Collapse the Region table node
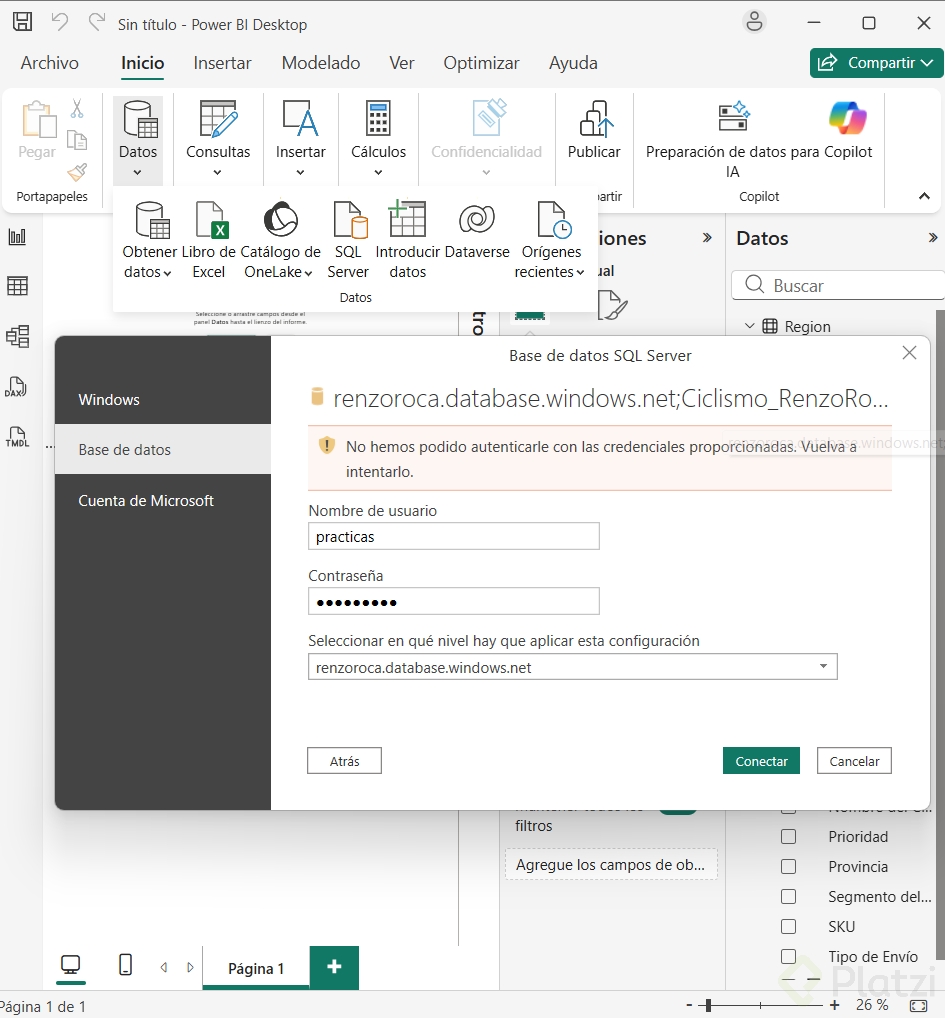 pyautogui.click(x=750, y=325)
